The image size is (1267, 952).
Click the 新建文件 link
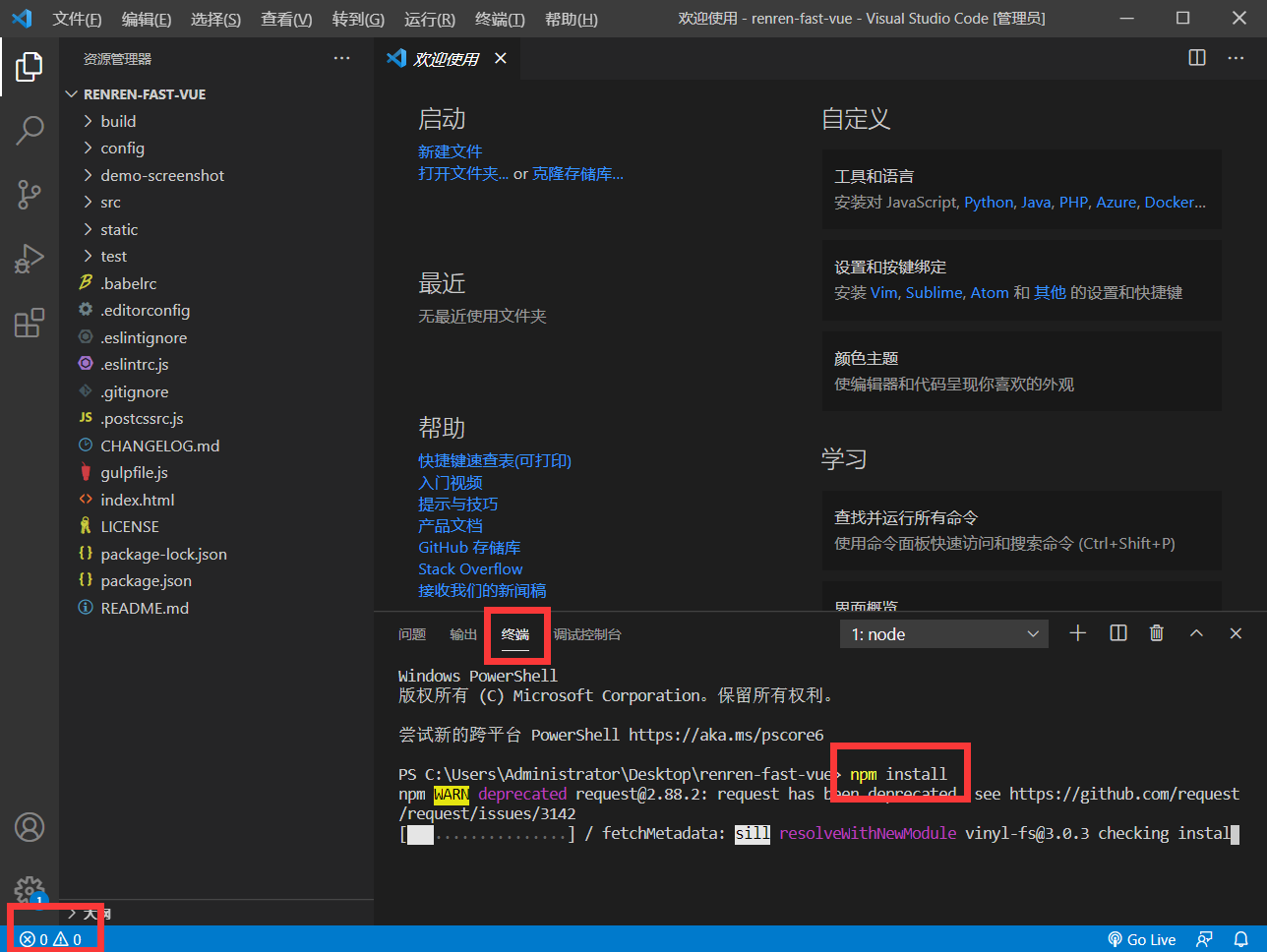pyautogui.click(x=450, y=151)
